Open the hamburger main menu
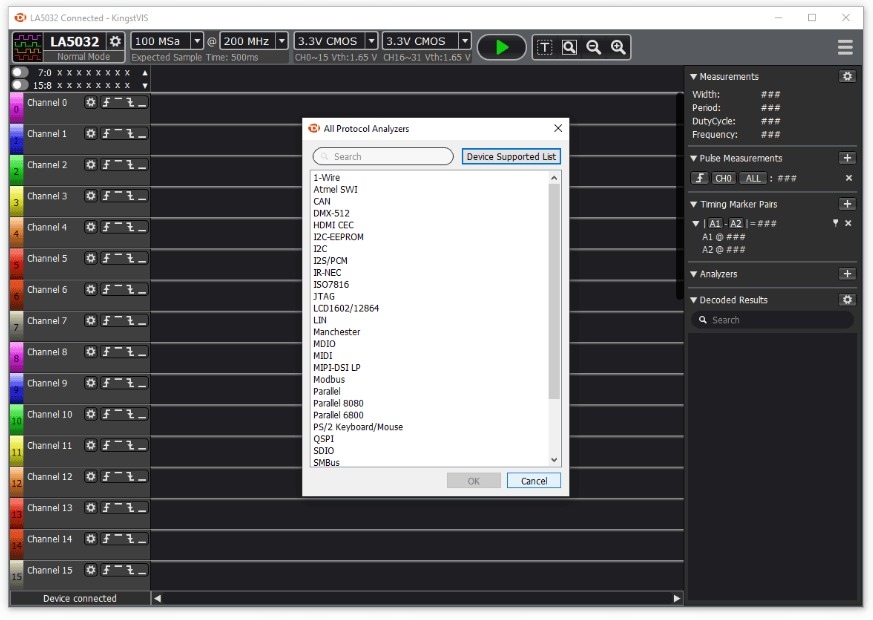Viewport: 873px width, 620px height. [845, 47]
